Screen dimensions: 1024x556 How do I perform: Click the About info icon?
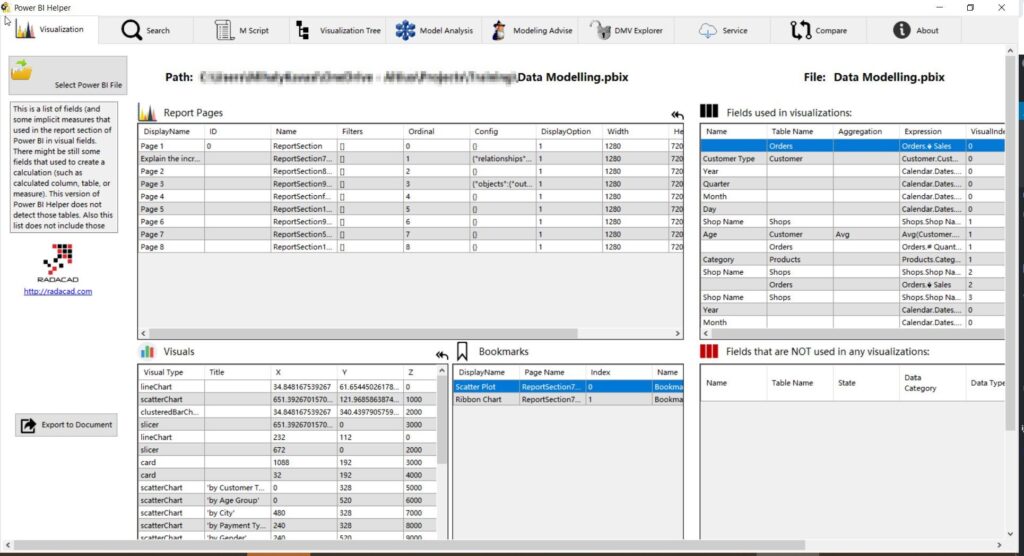coord(901,30)
